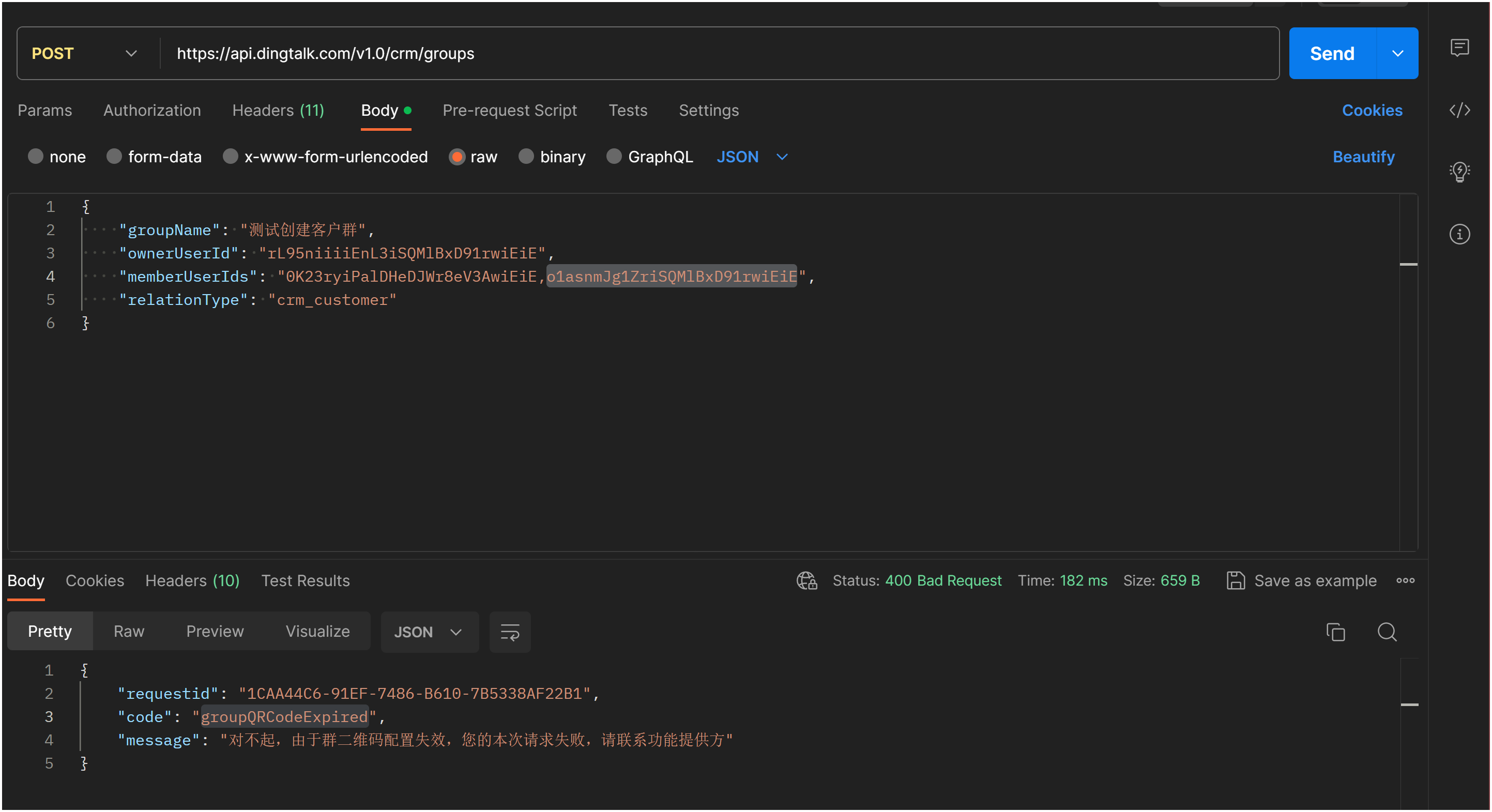This screenshot has width=1492, height=812.
Task: Open the Test Results tab
Action: (x=305, y=580)
